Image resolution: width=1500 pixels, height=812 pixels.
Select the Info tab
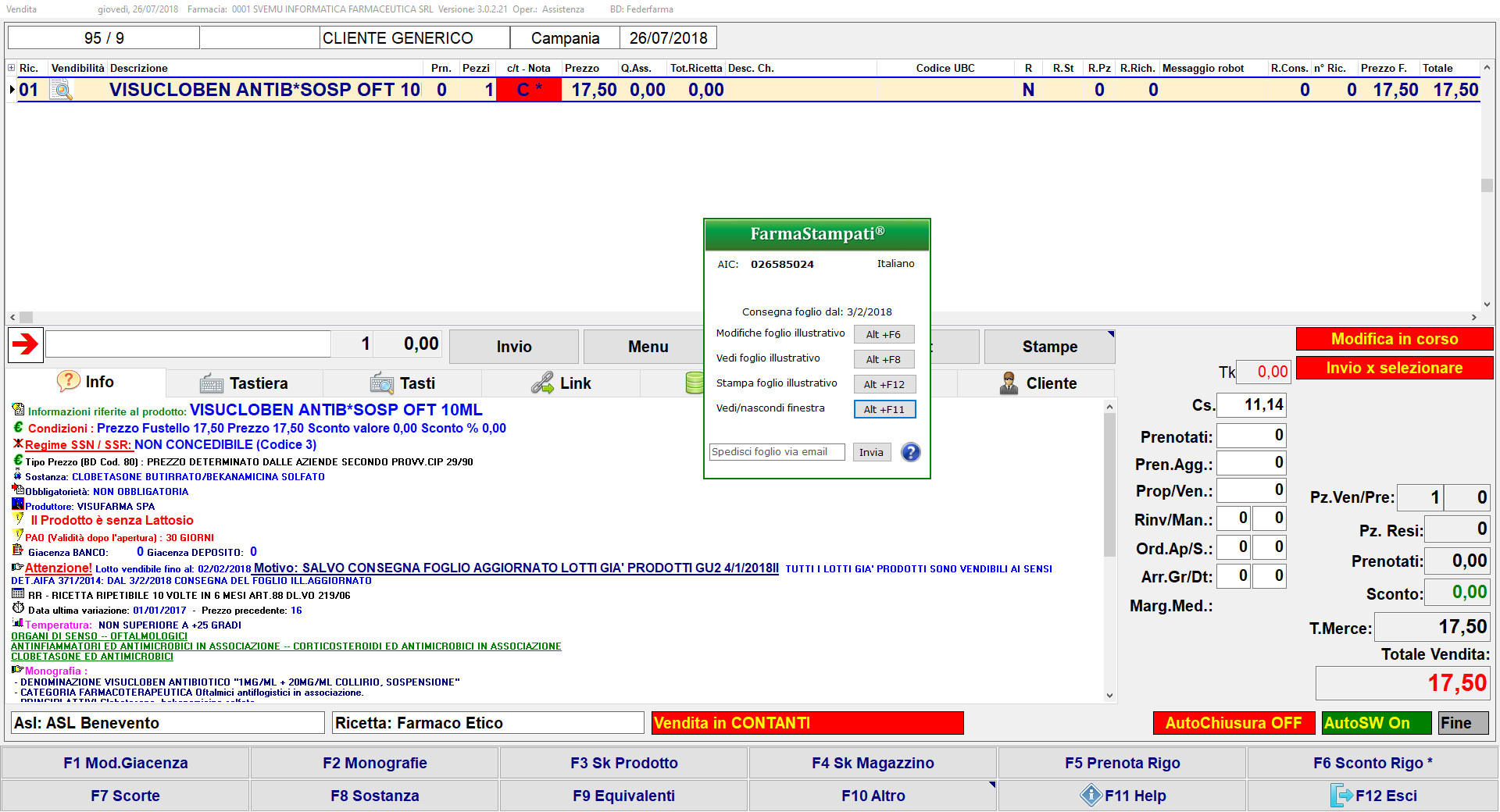[x=87, y=382]
